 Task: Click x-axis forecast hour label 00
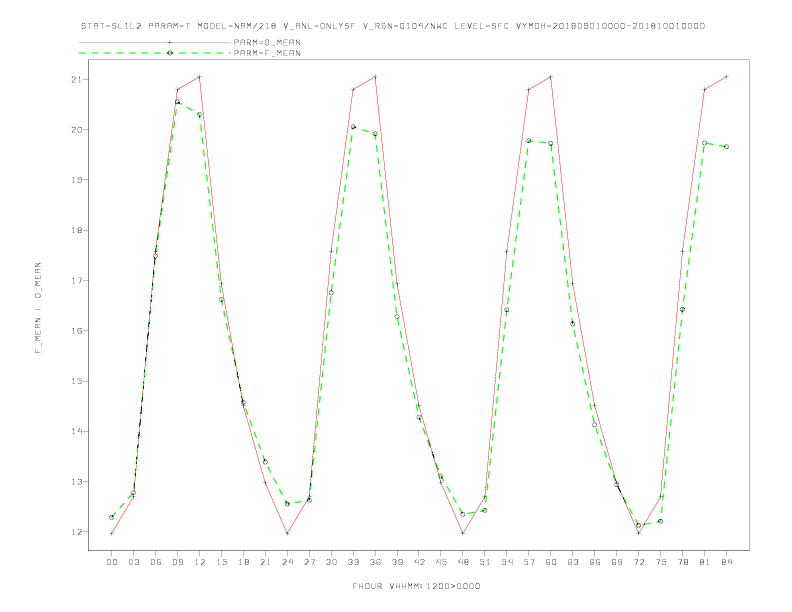tap(112, 562)
